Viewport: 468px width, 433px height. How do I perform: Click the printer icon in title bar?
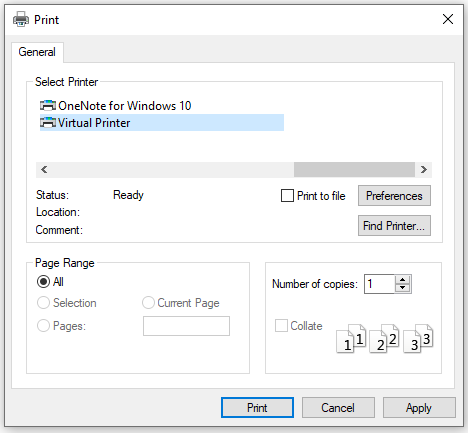point(21,19)
